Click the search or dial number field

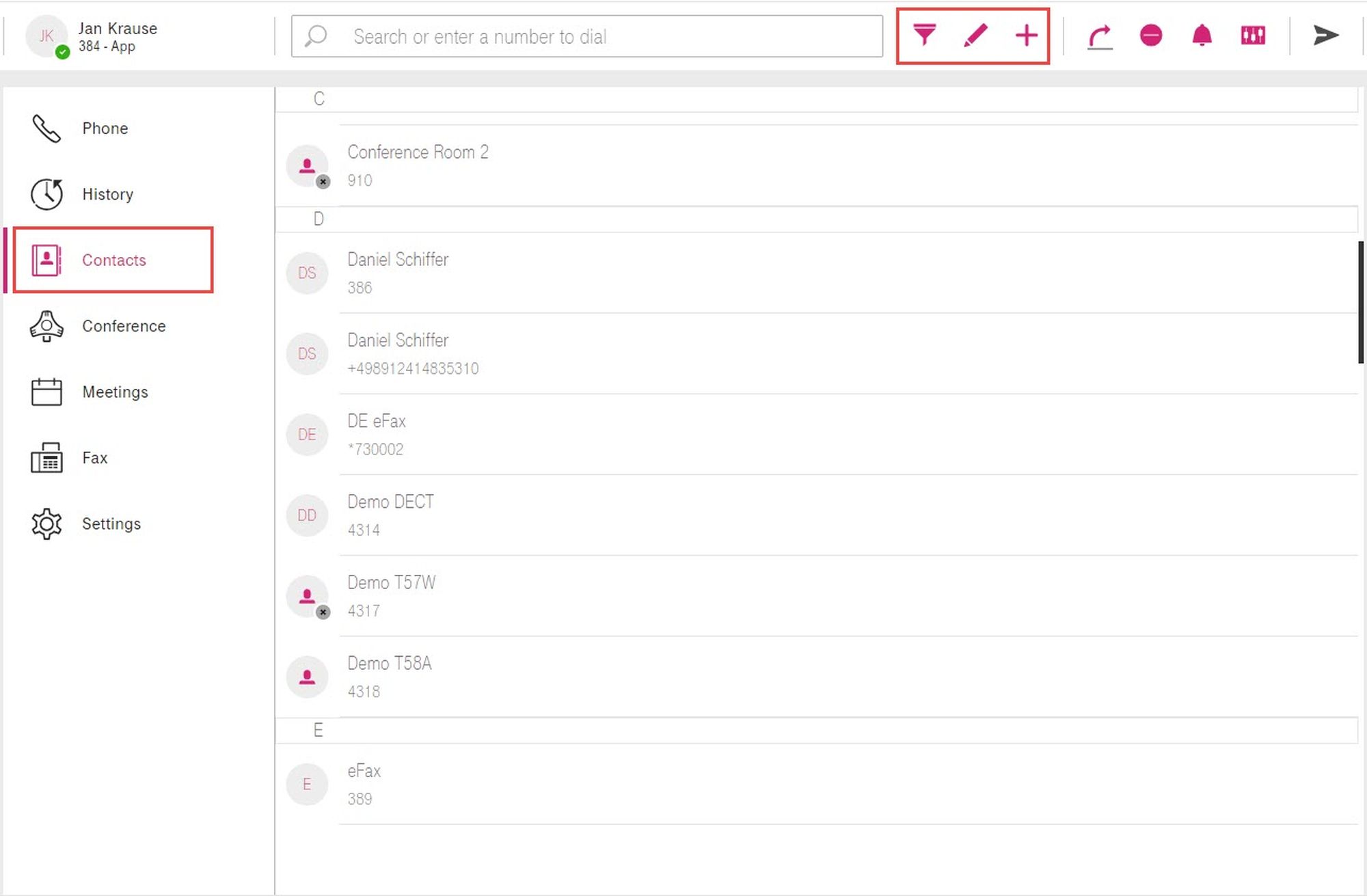click(x=588, y=36)
